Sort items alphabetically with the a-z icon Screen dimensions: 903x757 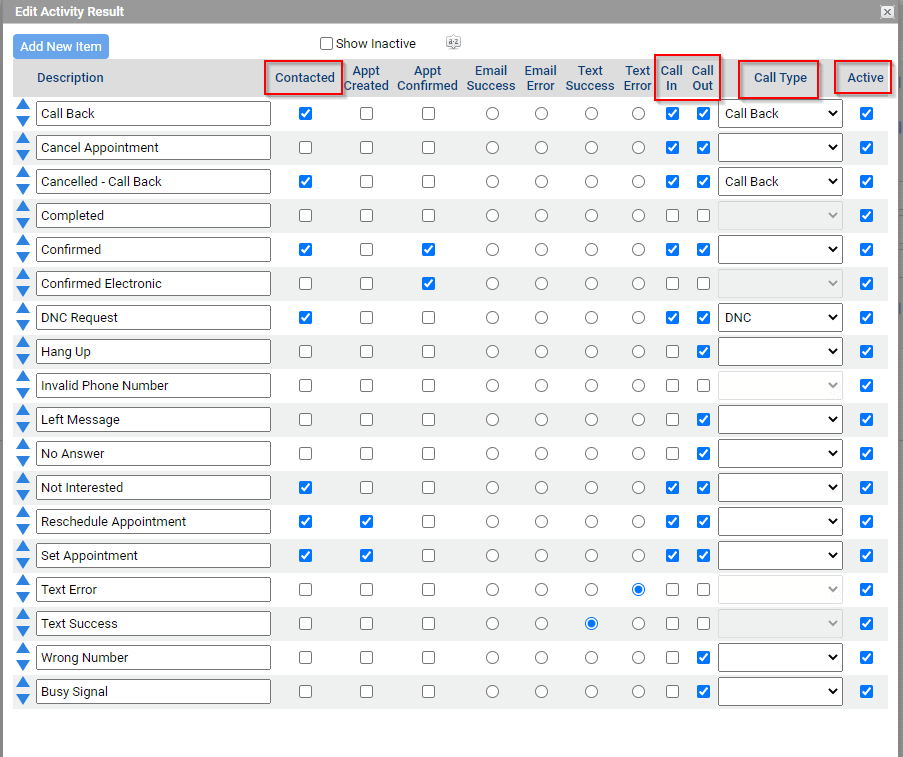pos(453,42)
